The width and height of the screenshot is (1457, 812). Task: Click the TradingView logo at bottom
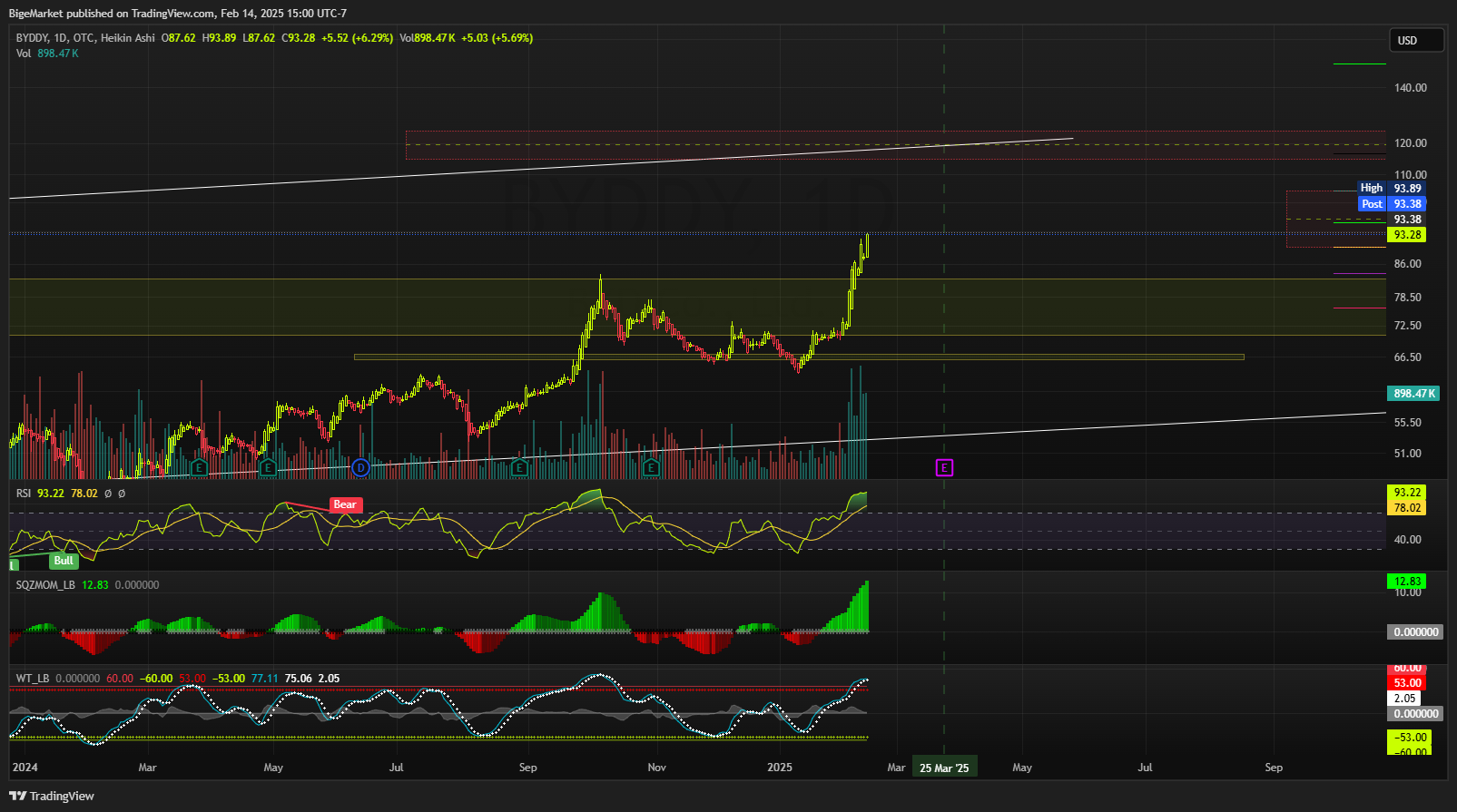pyautogui.click(x=52, y=797)
